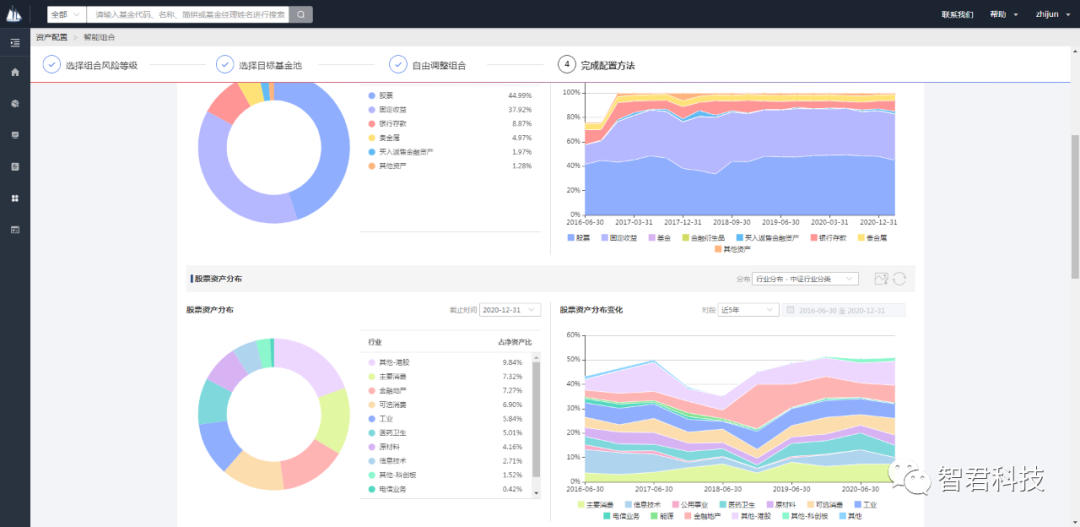
Task: Open the 全部 search category dropdown
Action: click(67, 14)
